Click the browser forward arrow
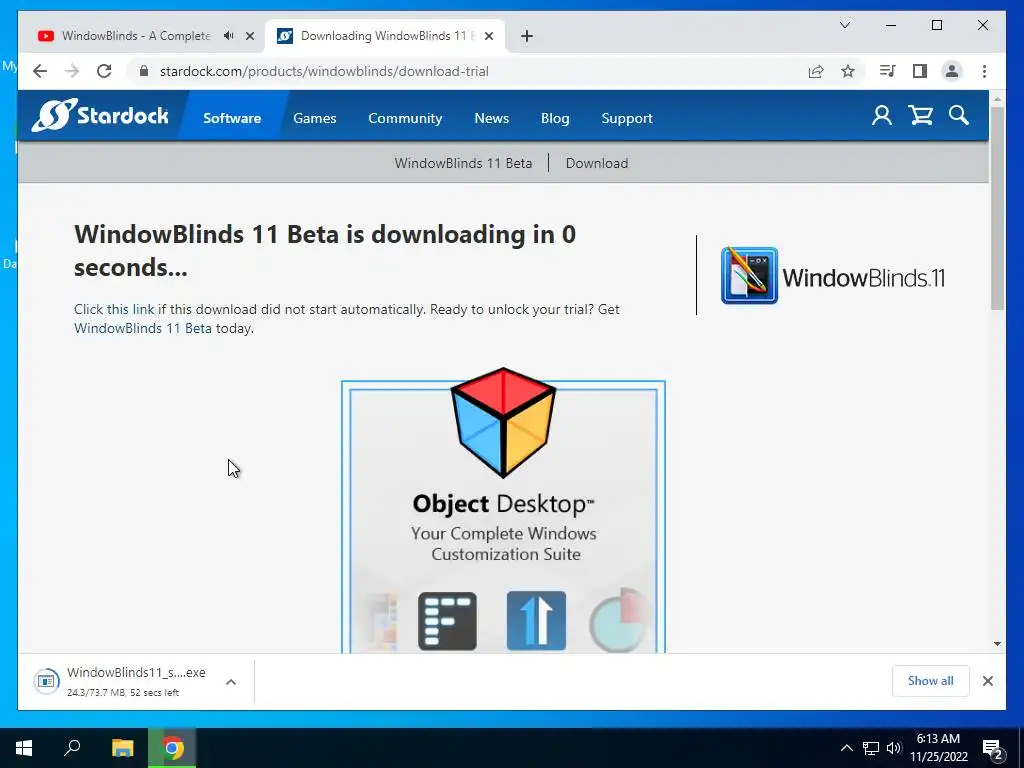This screenshot has height=768, width=1024. tap(72, 71)
